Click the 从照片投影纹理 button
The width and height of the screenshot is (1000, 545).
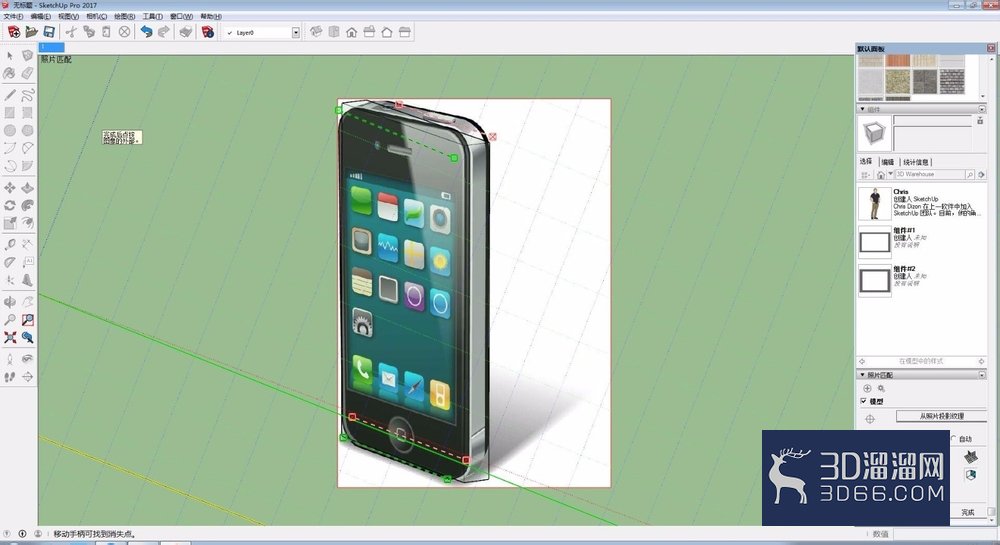[x=941, y=416]
